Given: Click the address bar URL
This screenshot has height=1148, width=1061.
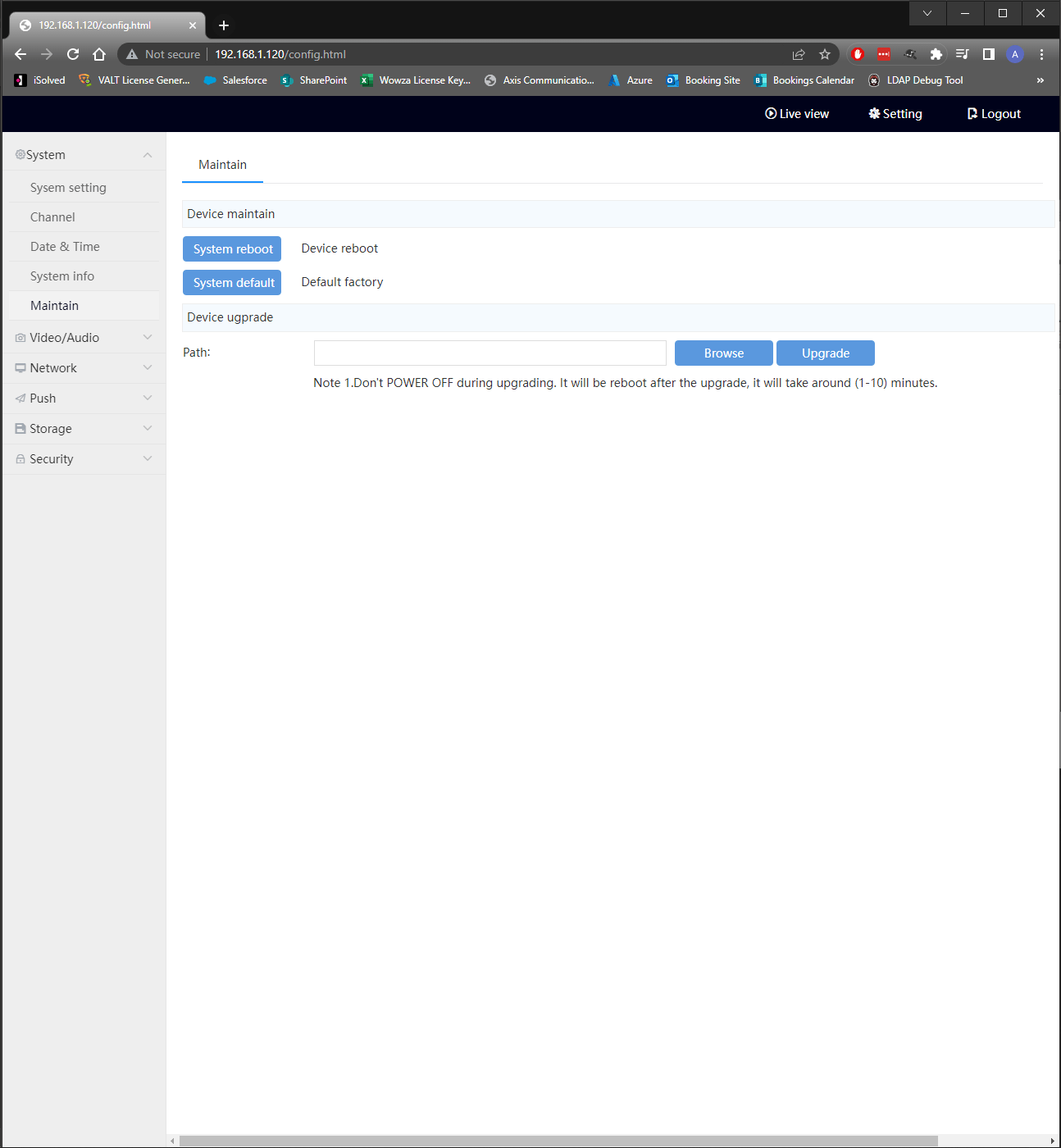Looking at the screenshot, I should pos(280,54).
